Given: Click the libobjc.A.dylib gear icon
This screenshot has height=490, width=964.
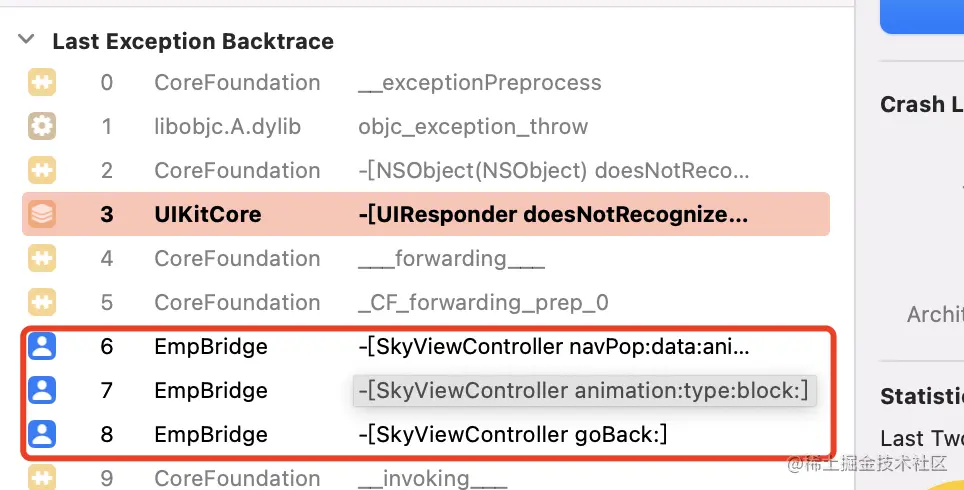Looking at the screenshot, I should point(42,127).
